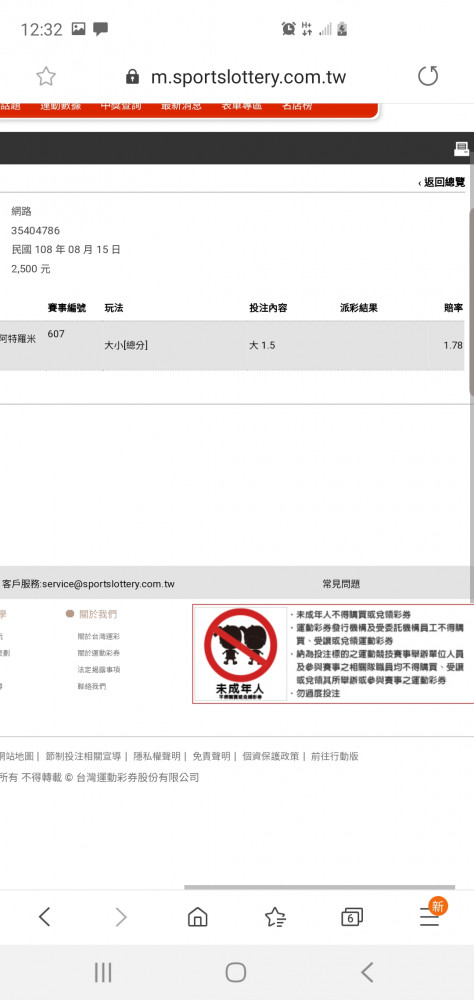Screen dimensions: 474x1000
Task: Go back with browser back arrow
Action: (44, 917)
